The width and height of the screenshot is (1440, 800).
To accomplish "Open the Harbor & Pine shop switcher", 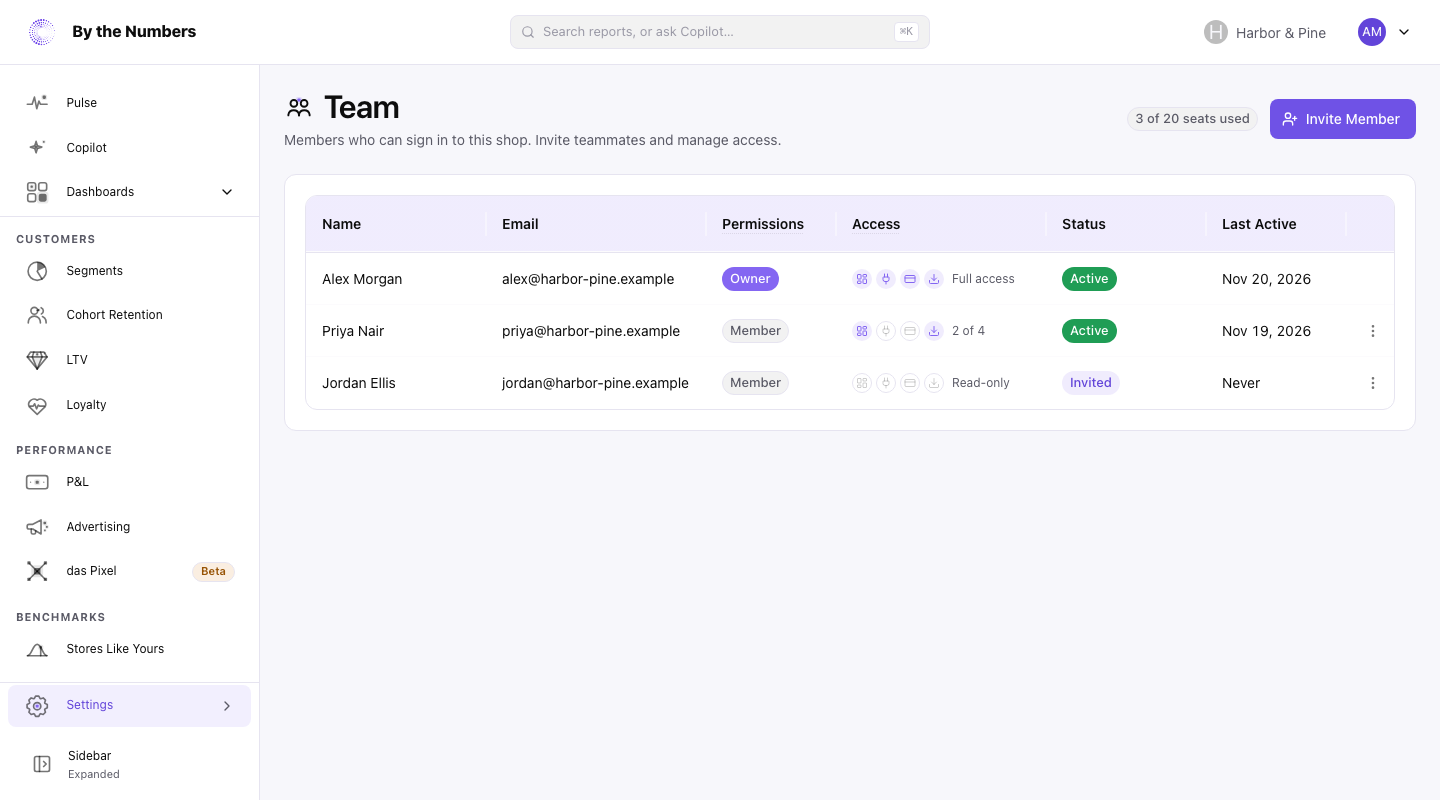I will tap(1265, 32).
